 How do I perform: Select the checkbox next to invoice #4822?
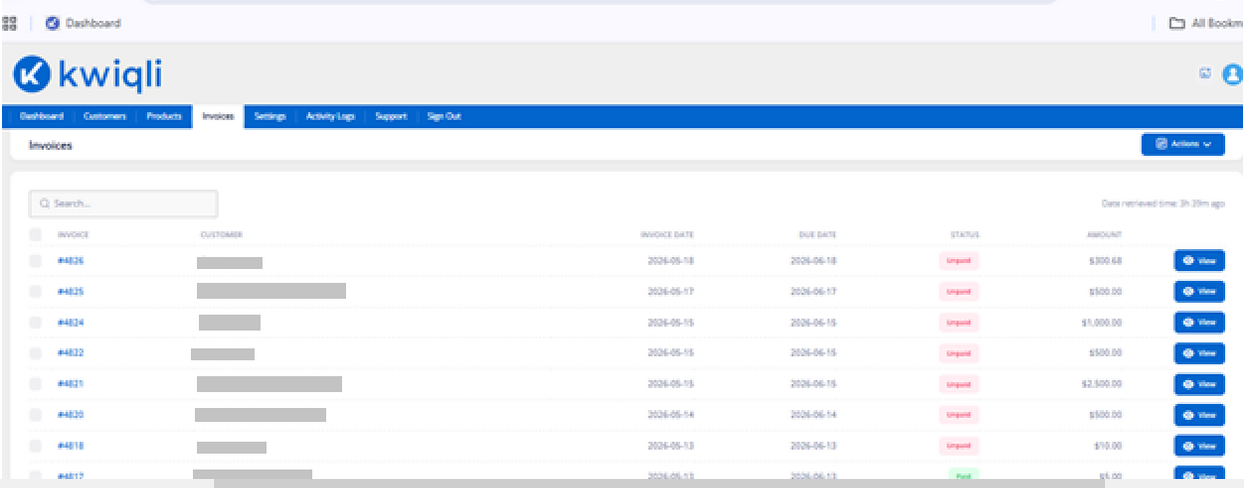click(36, 353)
